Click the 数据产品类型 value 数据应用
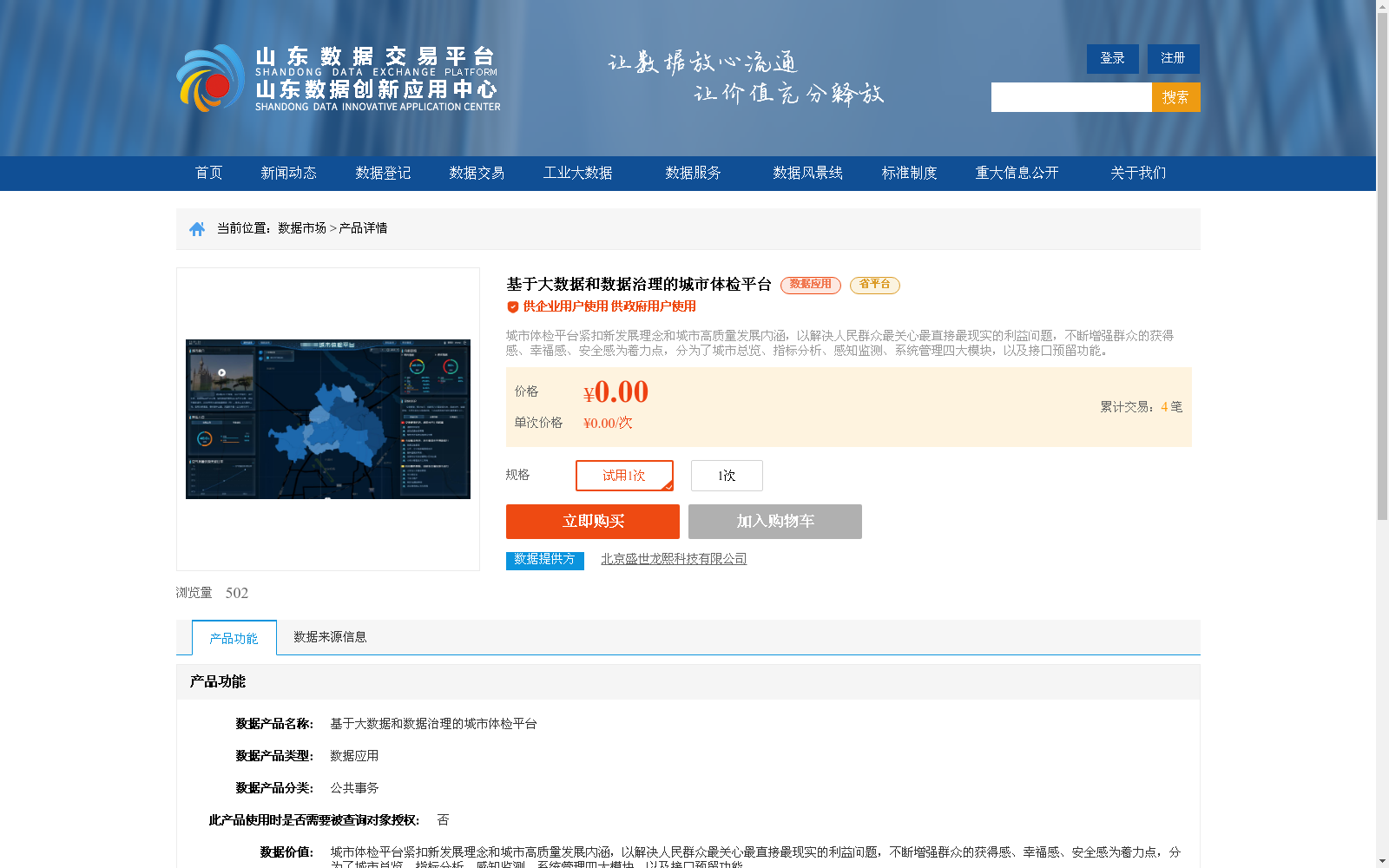This screenshot has height=868, width=1389. [x=354, y=756]
